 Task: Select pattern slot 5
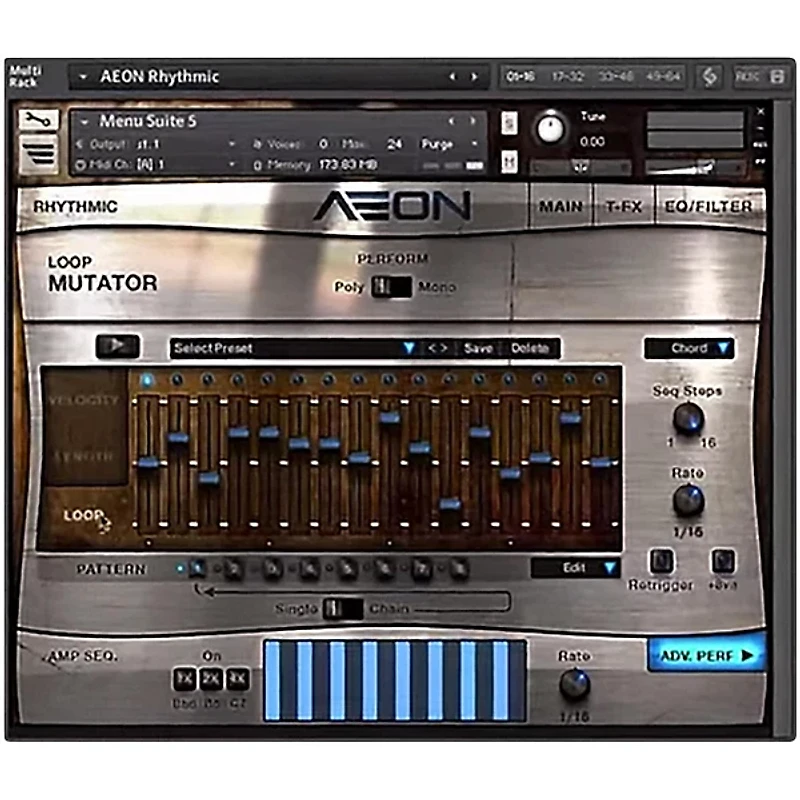[x=347, y=568]
